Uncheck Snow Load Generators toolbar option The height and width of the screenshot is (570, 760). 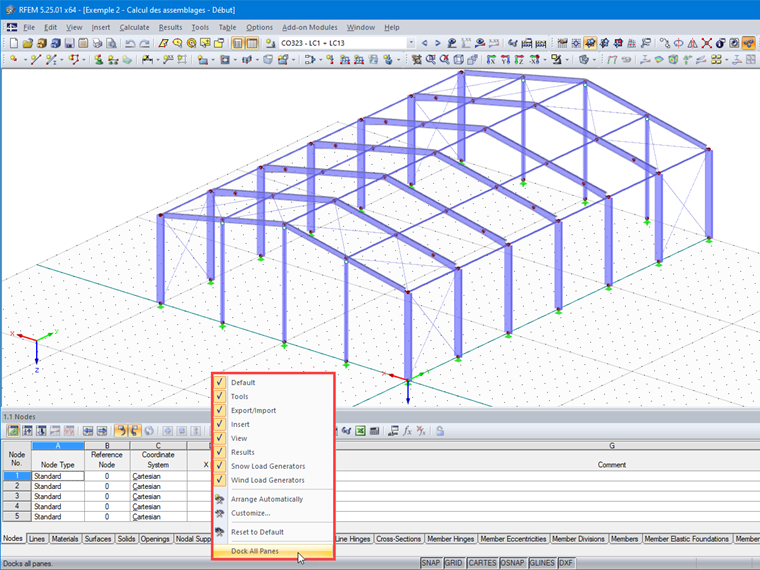point(220,466)
